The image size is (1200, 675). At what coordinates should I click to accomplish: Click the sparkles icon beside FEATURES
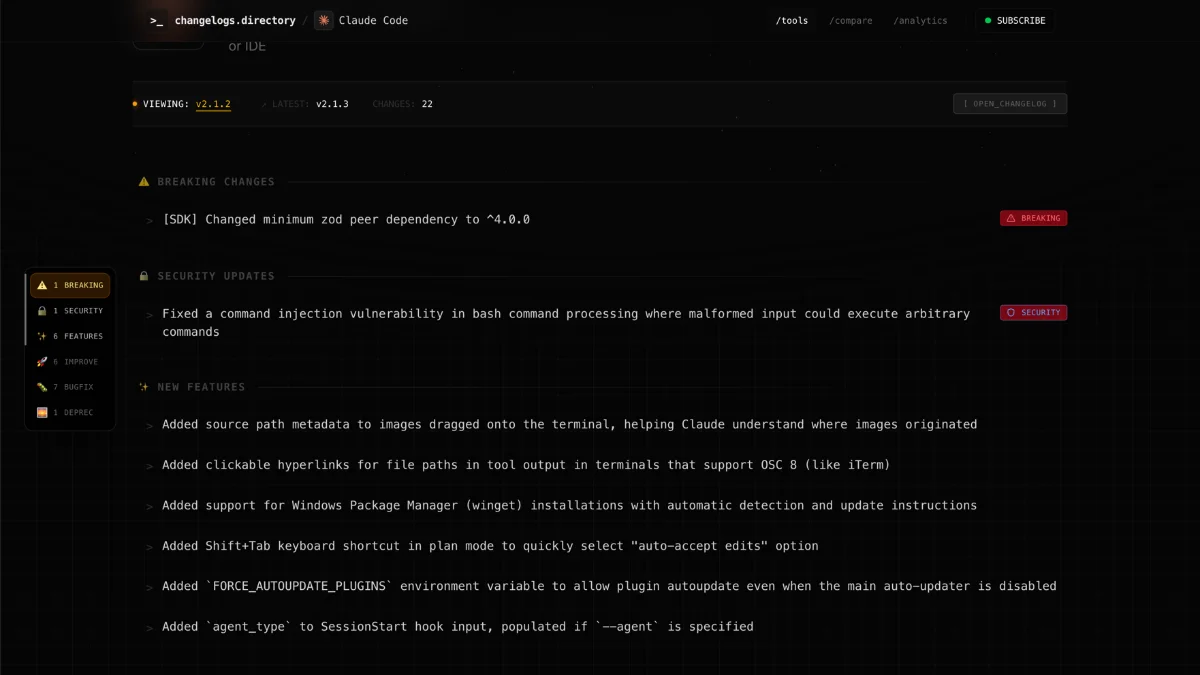point(42,336)
